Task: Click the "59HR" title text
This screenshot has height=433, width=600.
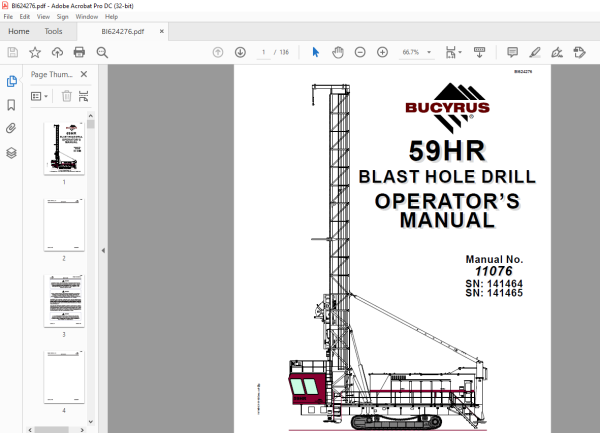Action: point(447,151)
